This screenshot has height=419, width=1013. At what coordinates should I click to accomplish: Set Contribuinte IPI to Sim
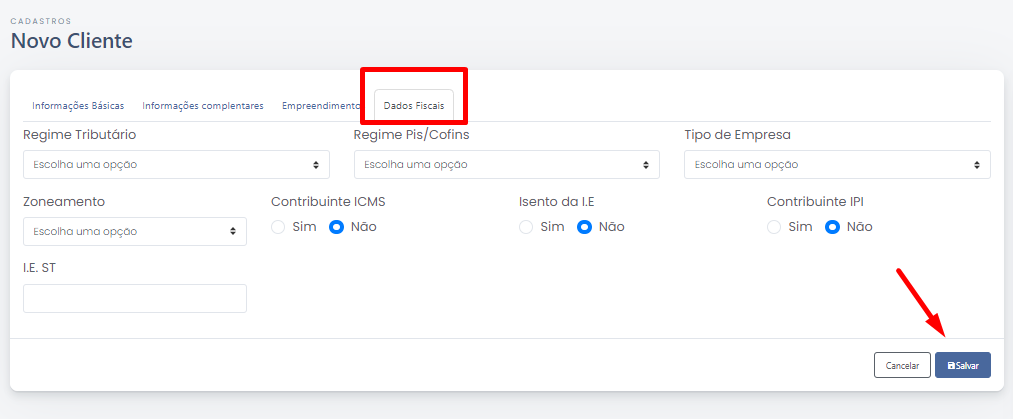pyautogui.click(x=774, y=227)
